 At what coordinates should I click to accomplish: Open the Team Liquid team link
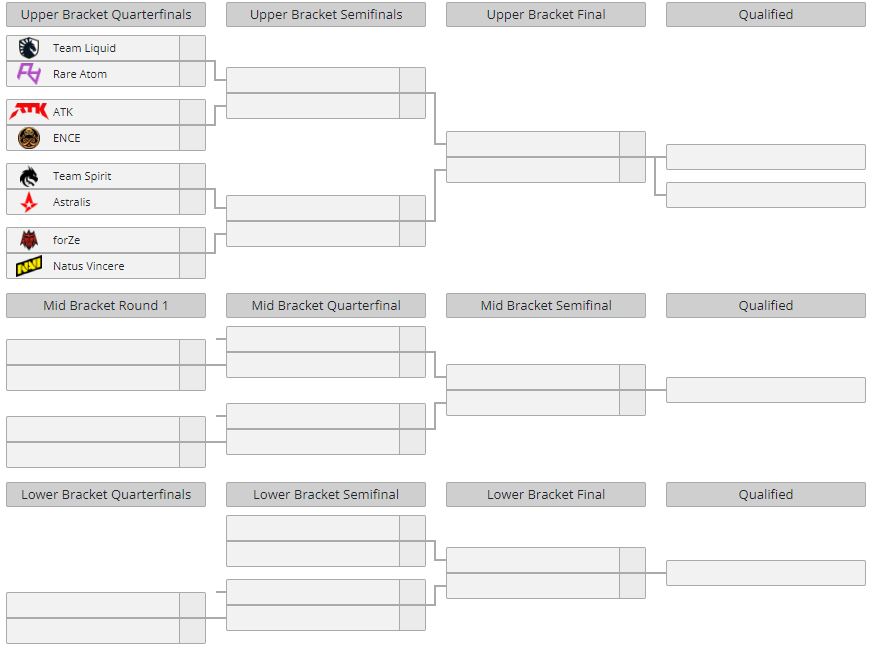click(84, 48)
